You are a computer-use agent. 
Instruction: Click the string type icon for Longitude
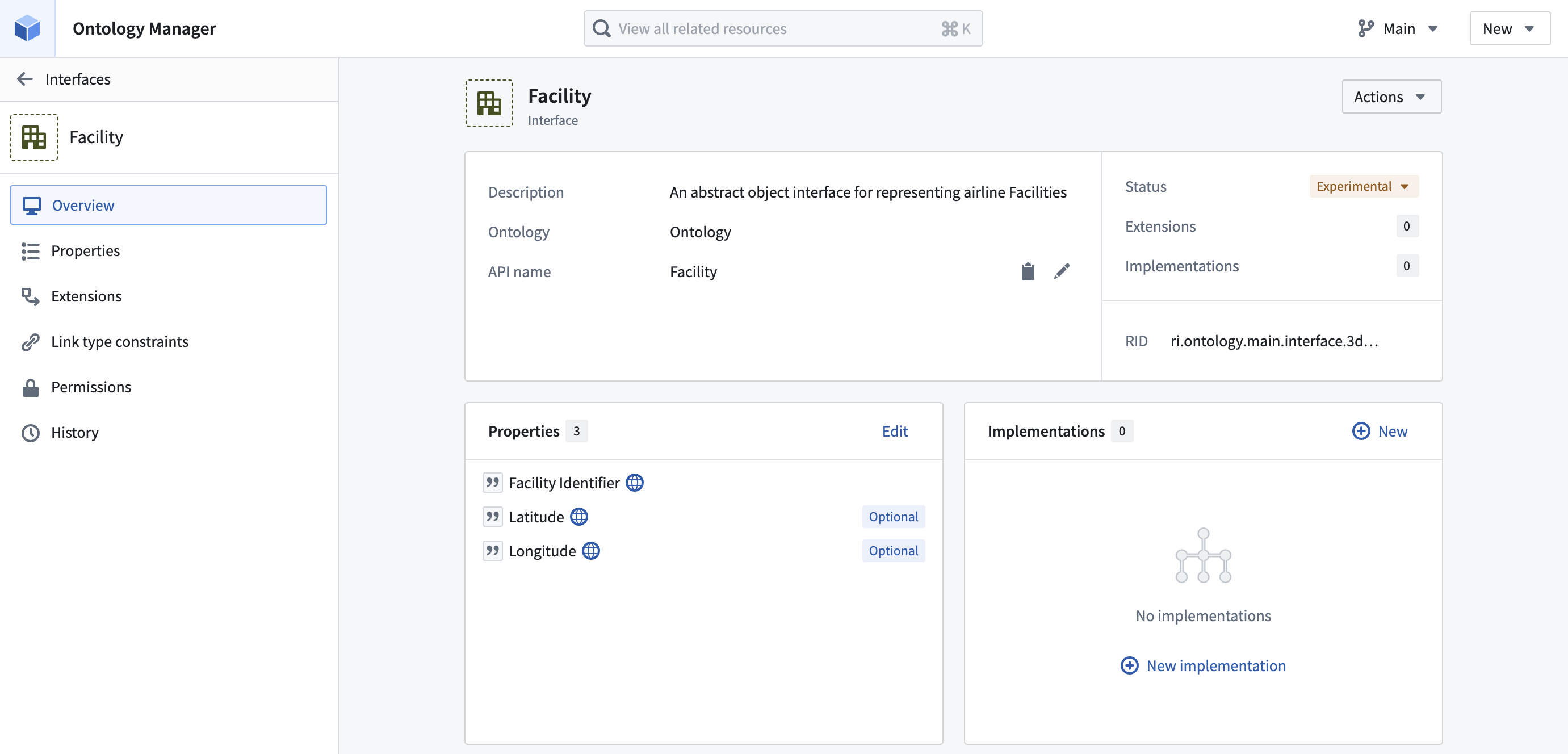492,551
